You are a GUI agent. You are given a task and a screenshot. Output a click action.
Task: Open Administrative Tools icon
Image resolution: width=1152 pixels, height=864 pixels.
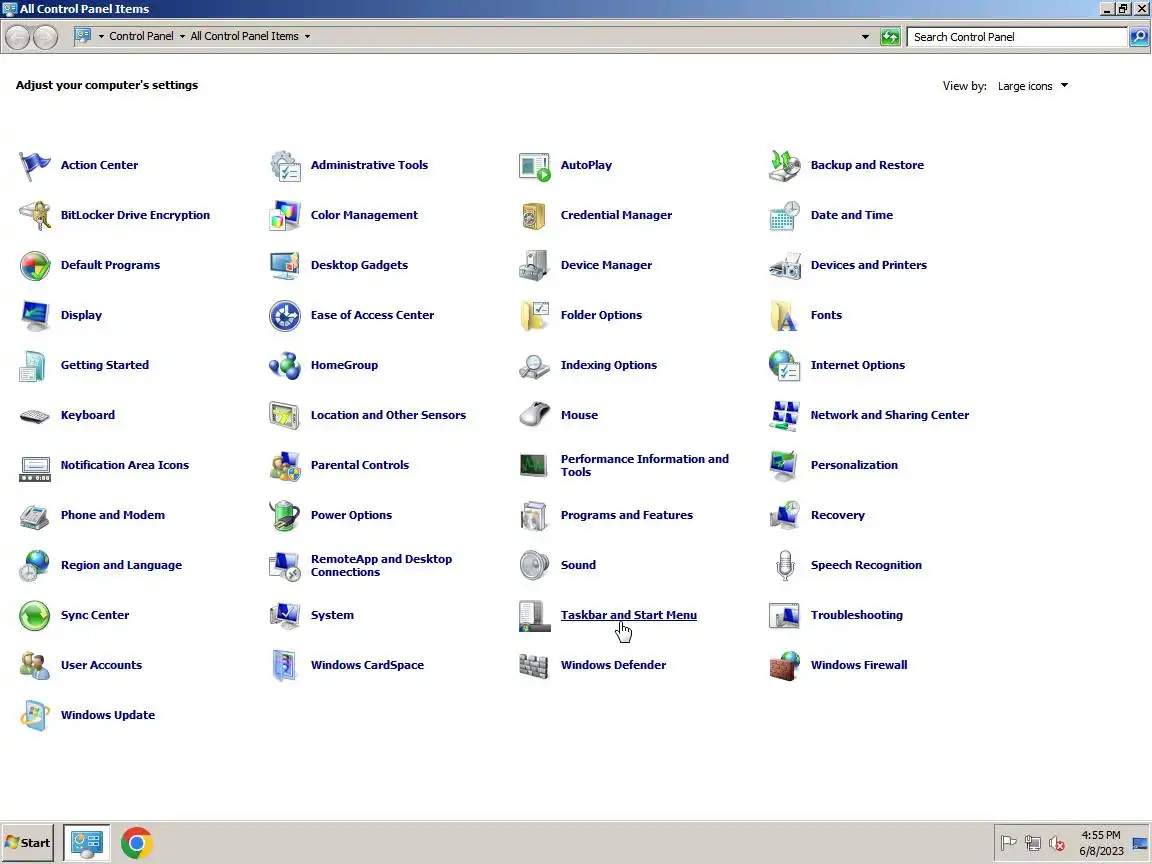[x=285, y=165]
